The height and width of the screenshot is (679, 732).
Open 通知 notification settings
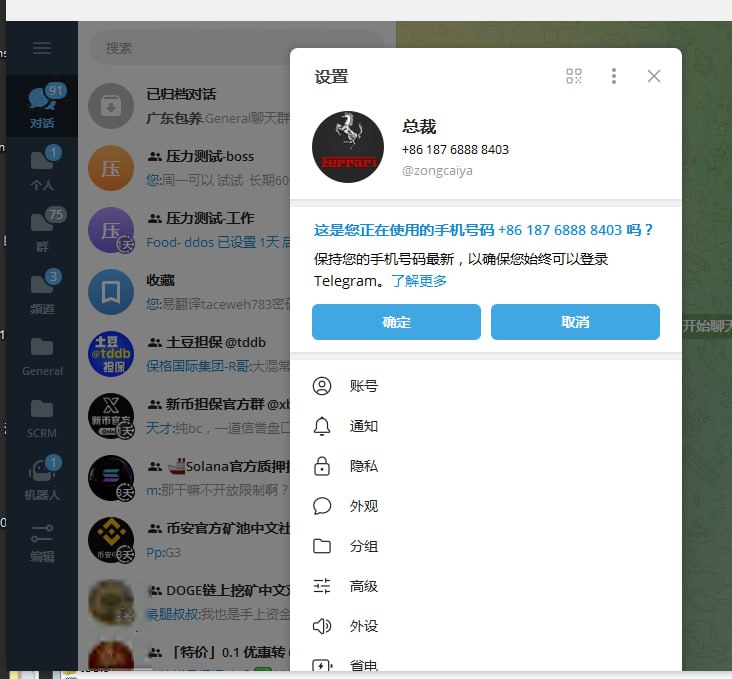[364, 426]
